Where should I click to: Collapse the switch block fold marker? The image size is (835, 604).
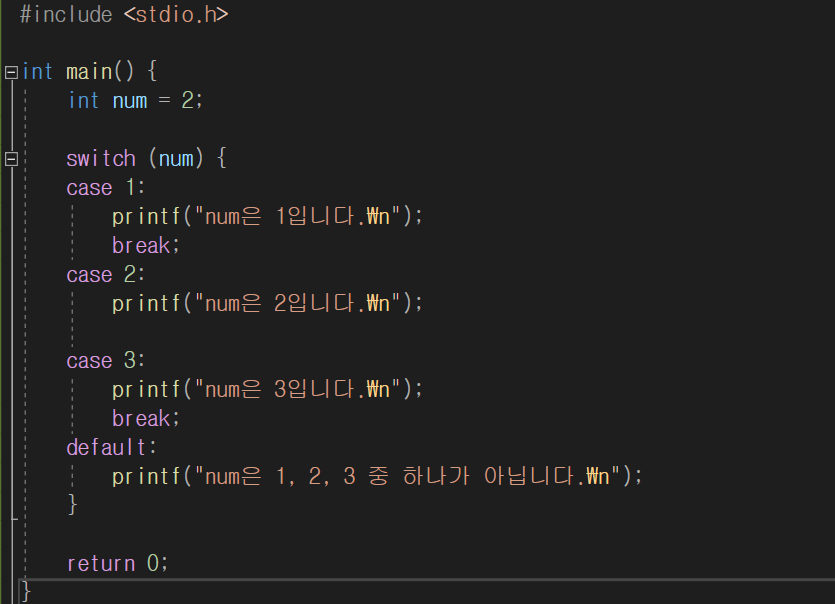[11, 159]
